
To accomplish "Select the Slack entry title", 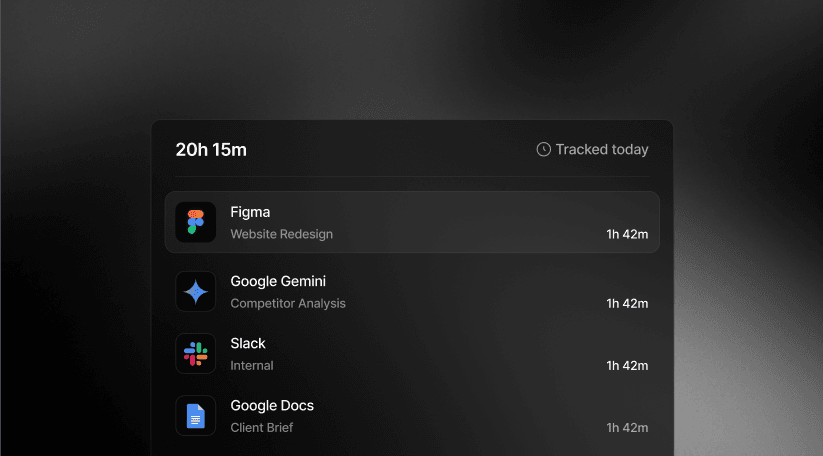I will (248, 343).
